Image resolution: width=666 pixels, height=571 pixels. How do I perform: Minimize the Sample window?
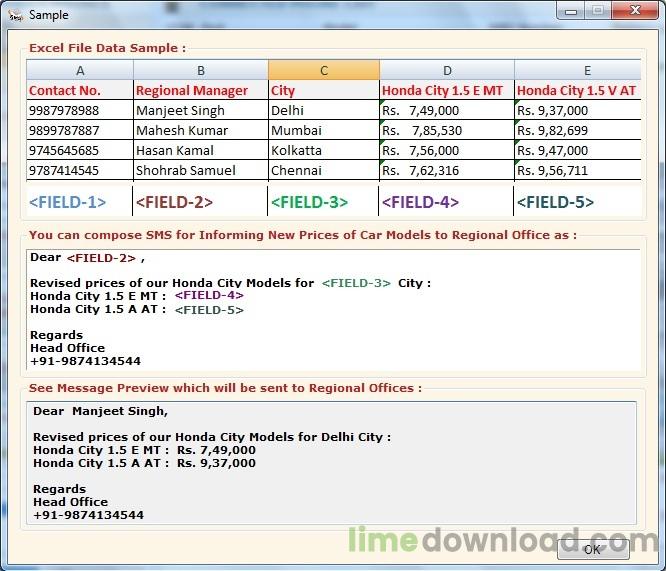point(570,10)
